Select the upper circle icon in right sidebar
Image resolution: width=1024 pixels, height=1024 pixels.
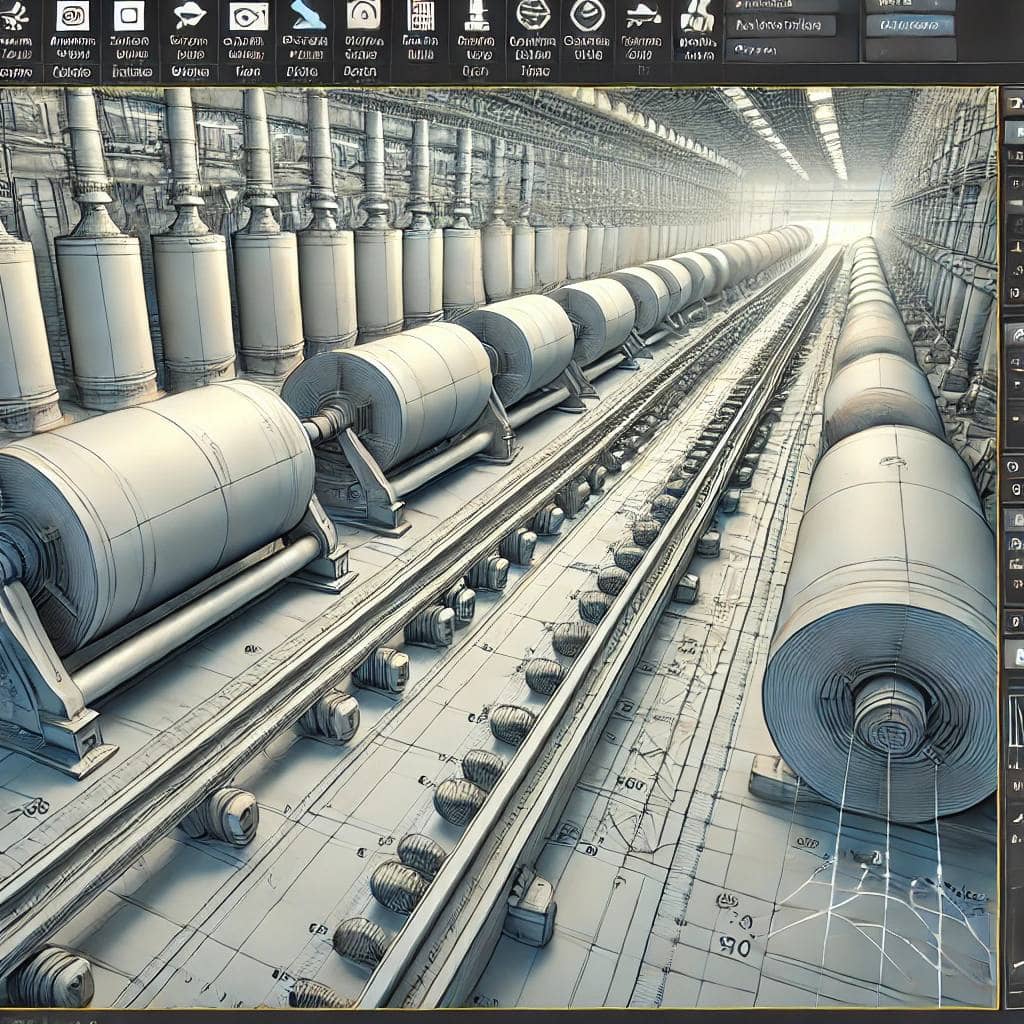(1013, 466)
